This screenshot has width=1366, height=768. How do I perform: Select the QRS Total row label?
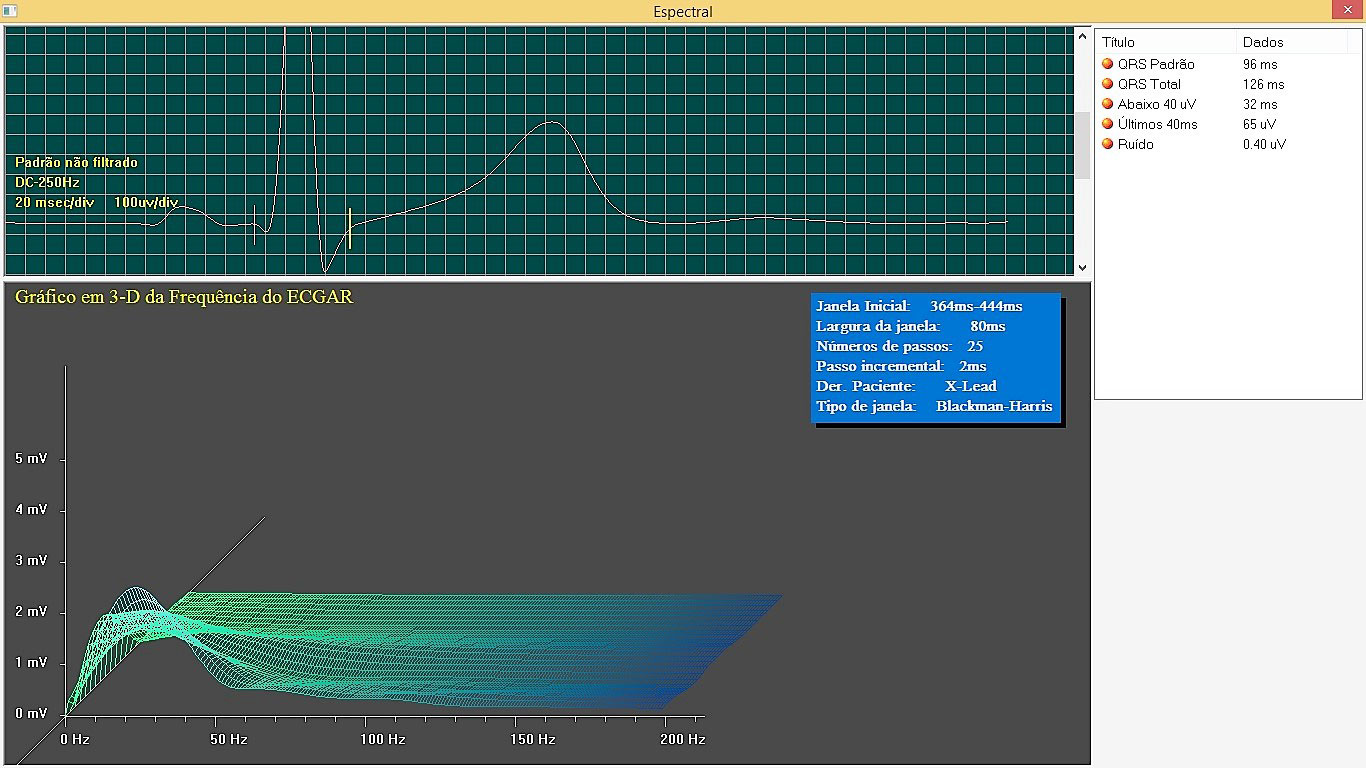[x=1149, y=84]
